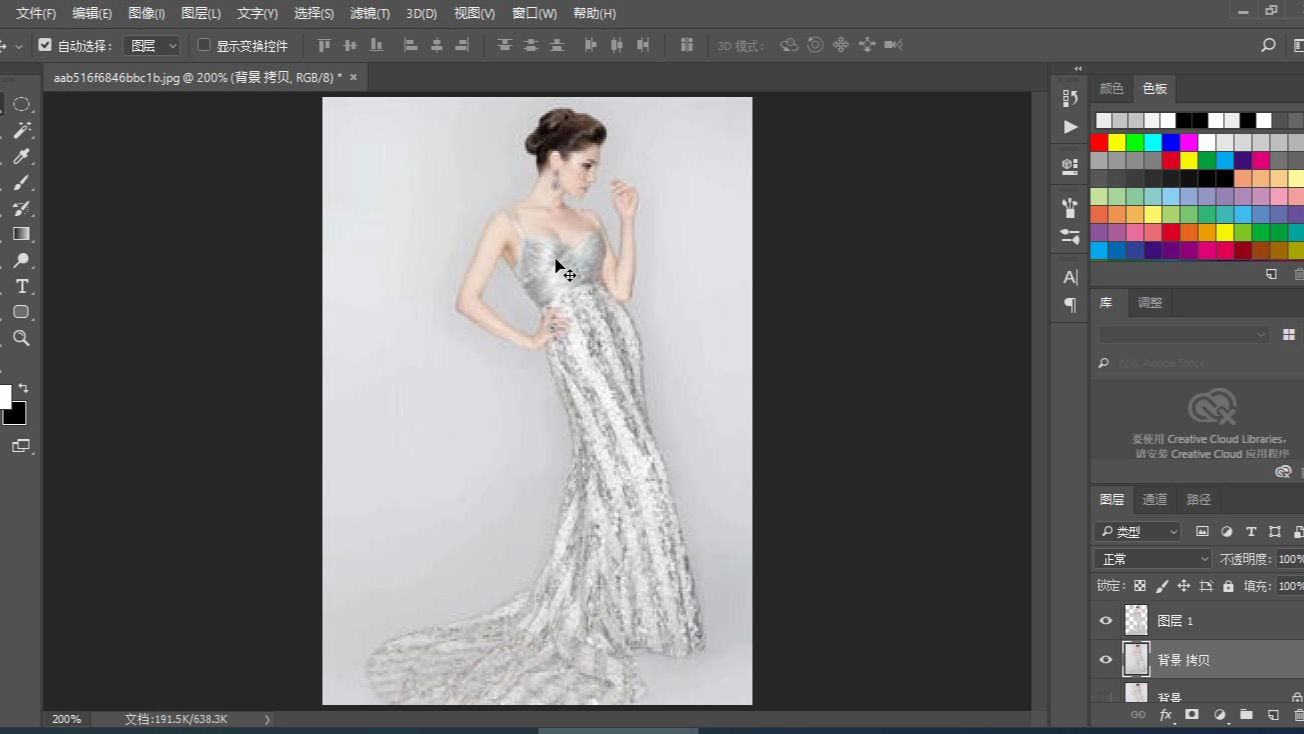Select the Zoom tool in toolbar
The width and height of the screenshot is (1304, 734).
click(x=21, y=338)
